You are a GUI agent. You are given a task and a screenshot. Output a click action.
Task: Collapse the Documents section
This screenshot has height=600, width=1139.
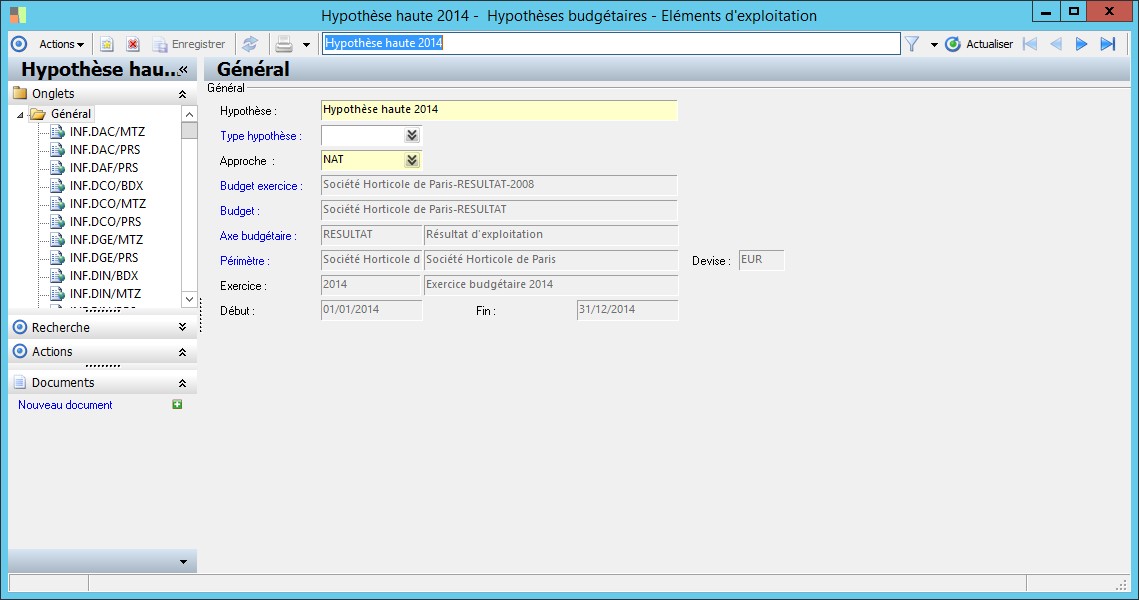coord(182,383)
